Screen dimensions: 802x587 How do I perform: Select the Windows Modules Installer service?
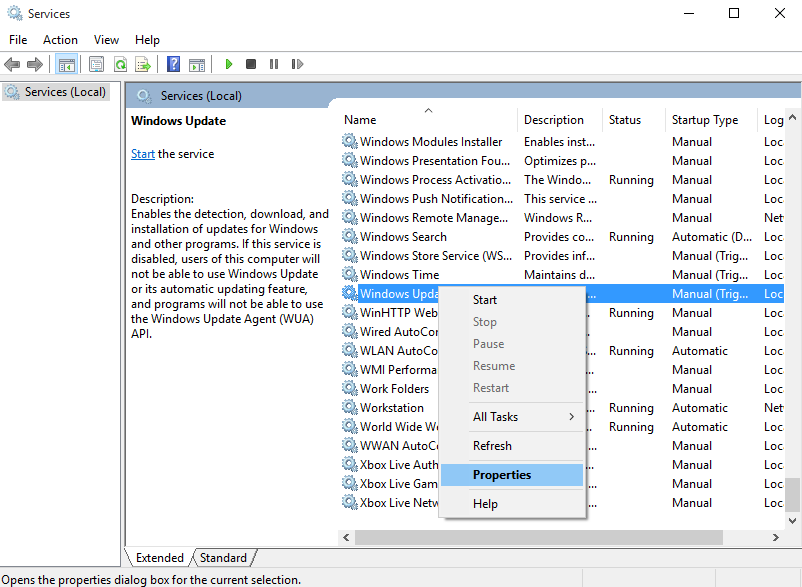(x=562, y=142)
